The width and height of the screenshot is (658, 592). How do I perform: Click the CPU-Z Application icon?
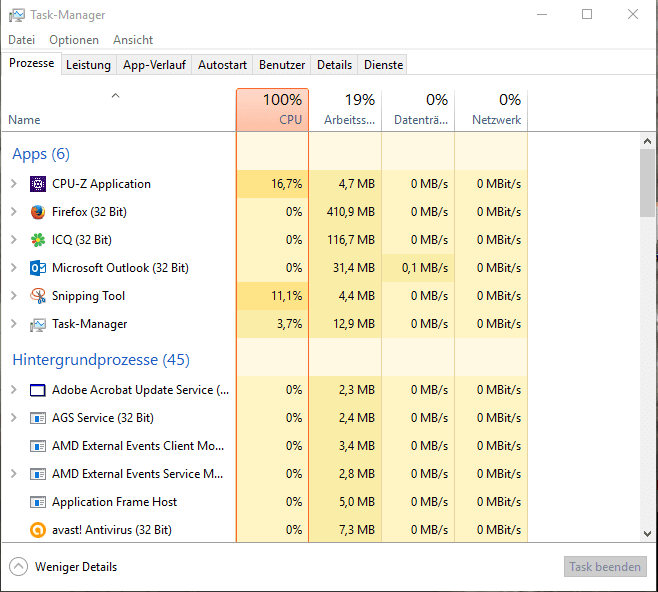[x=38, y=184]
